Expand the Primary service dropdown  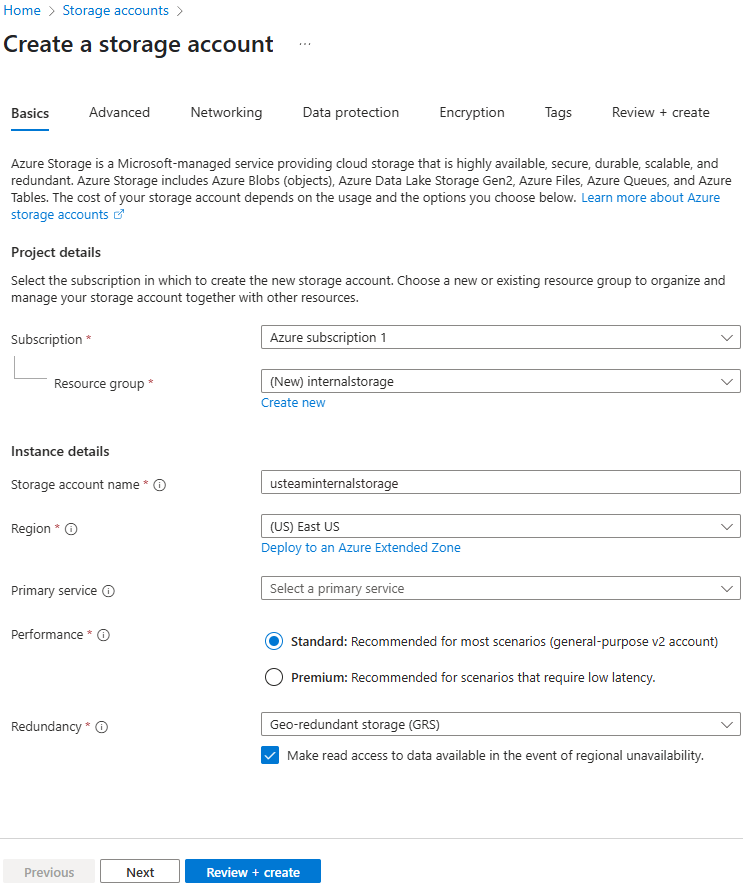tap(501, 589)
